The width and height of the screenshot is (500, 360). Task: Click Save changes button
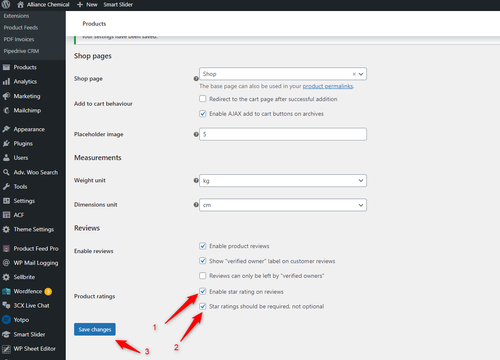coord(95,329)
